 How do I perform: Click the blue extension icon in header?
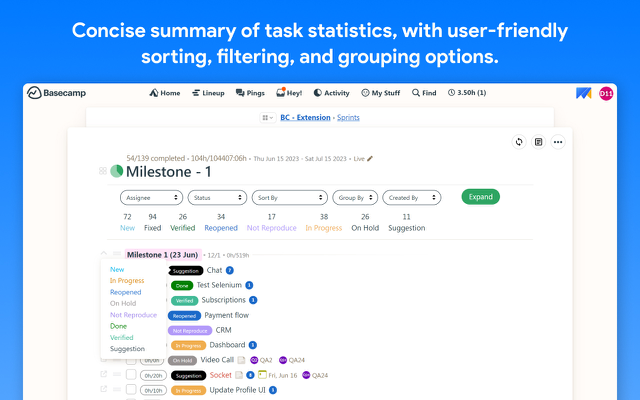(x=584, y=93)
